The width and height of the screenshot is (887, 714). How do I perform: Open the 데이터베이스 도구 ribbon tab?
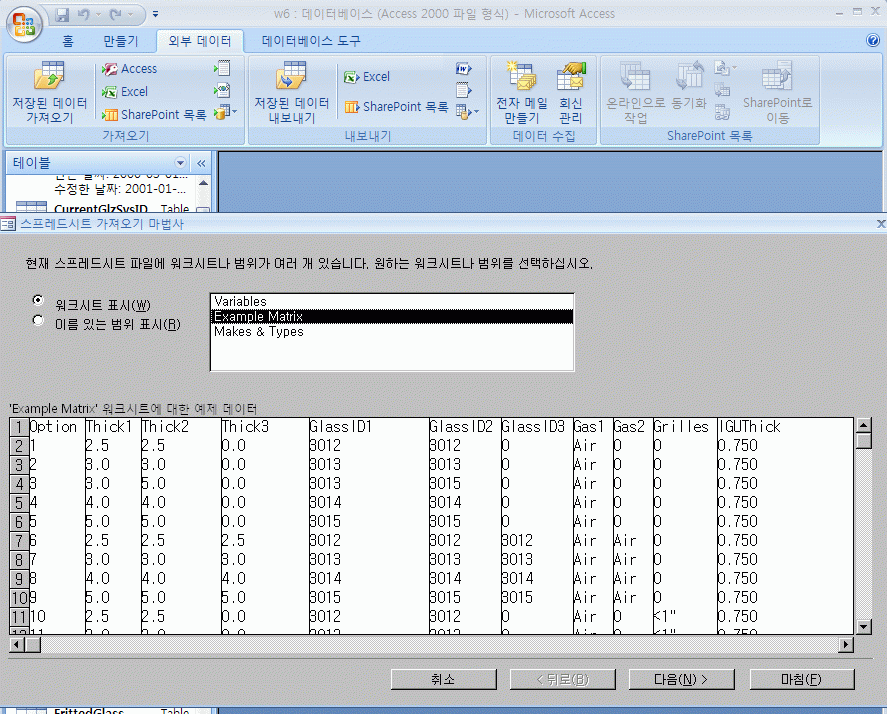pyautogui.click(x=311, y=41)
